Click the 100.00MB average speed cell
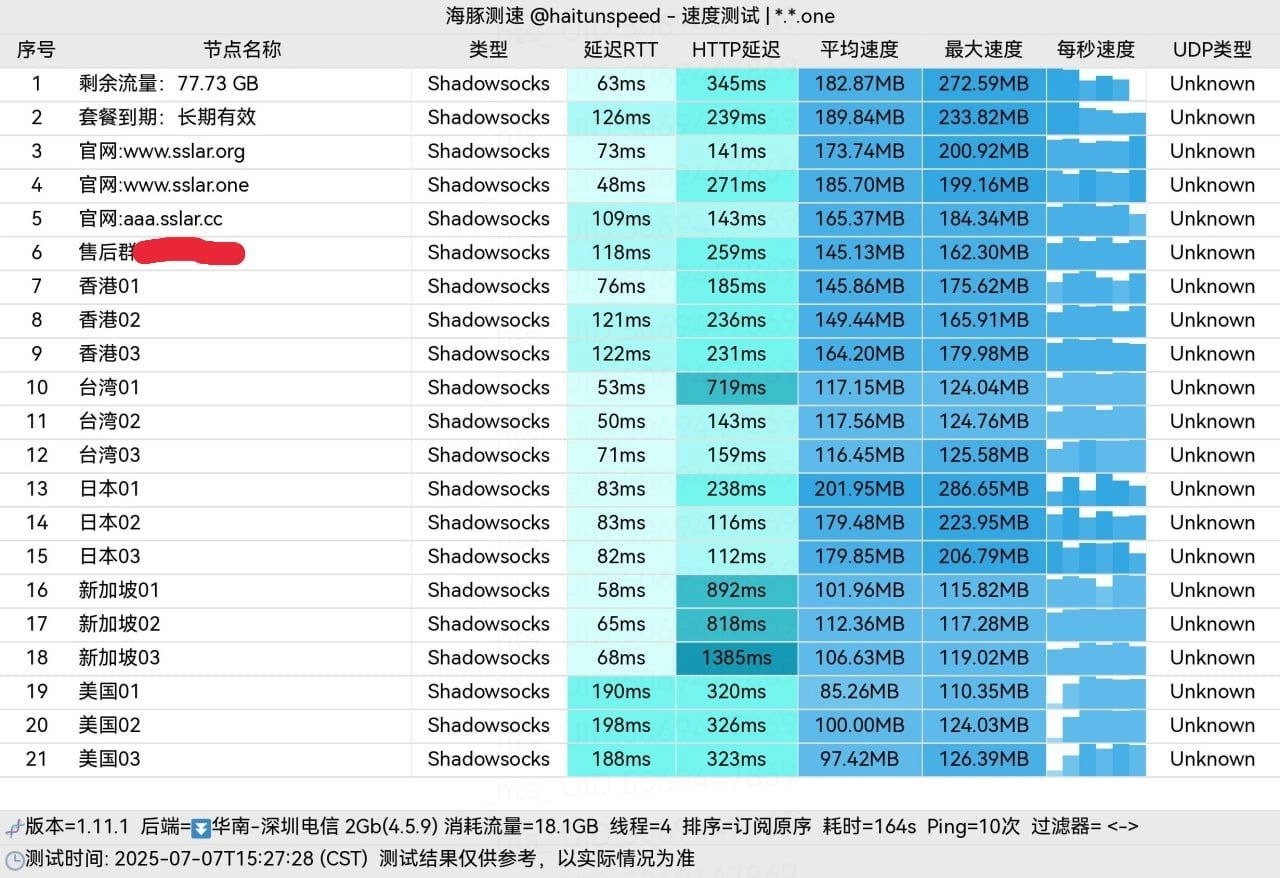The width and height of the screenshot is (1280, 878). pos(860,726)
